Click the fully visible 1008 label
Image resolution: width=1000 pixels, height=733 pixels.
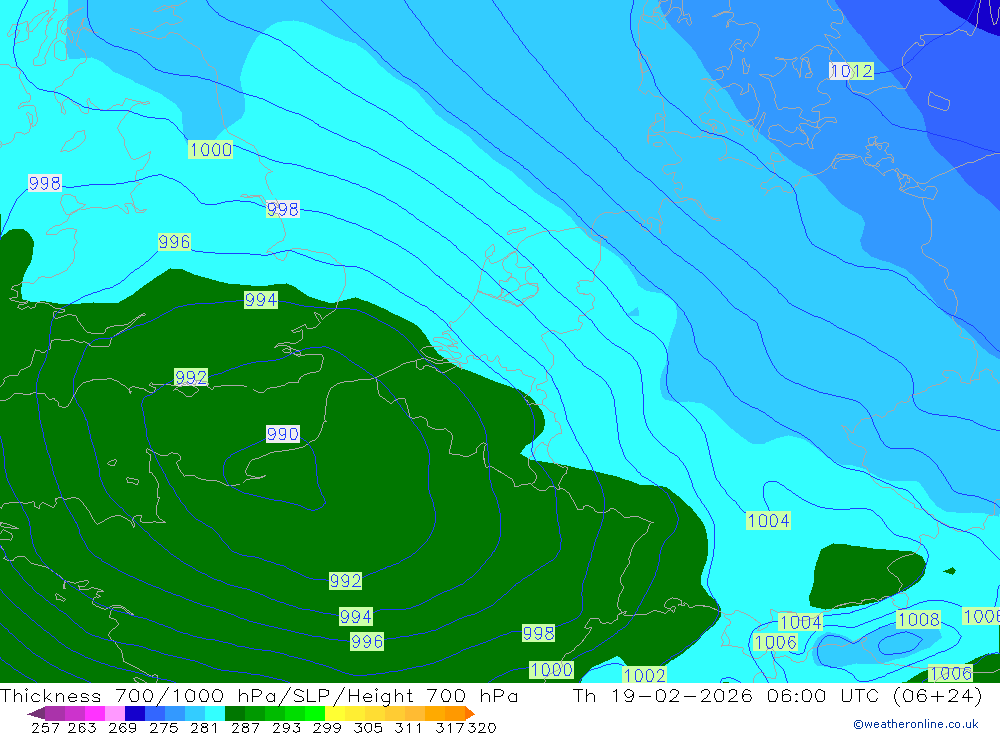tap(918, 619)
